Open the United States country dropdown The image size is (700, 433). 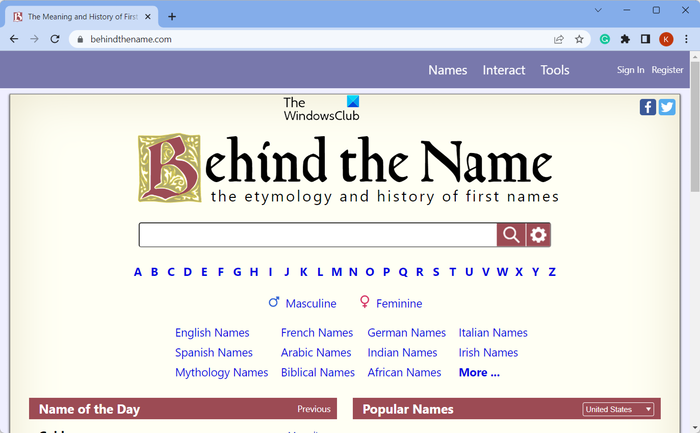pyautogui.click(x=618, y=409)
